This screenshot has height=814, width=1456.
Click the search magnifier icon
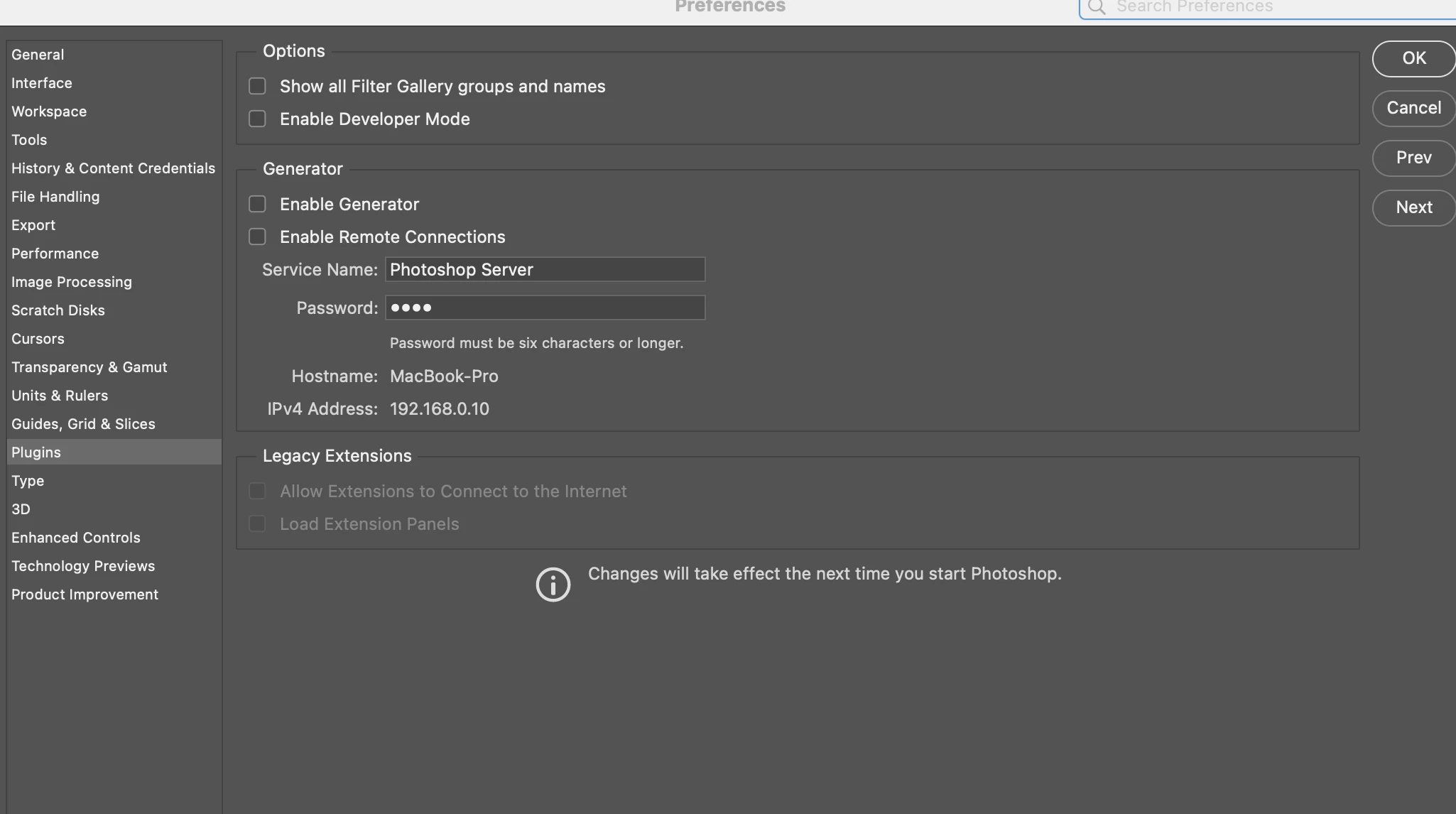1097,7
